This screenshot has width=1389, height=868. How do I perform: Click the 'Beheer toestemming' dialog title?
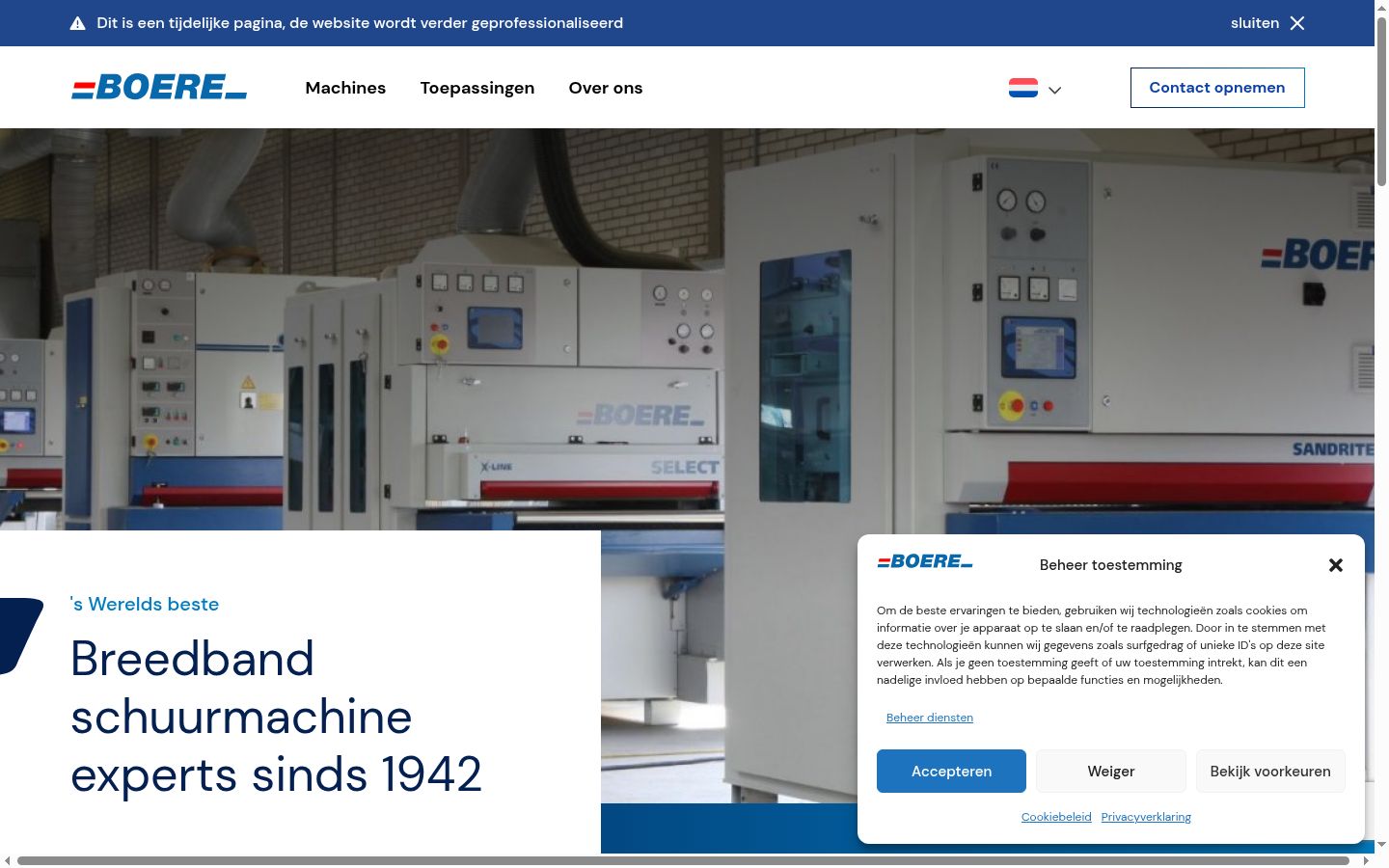click(1110, 565)
